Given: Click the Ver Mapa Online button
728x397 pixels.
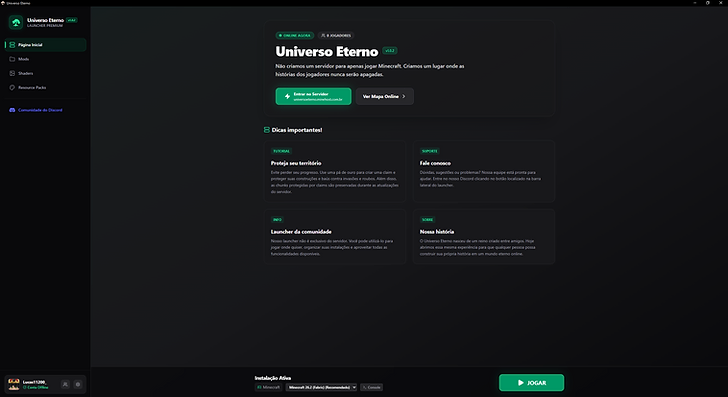Looking at the screenshot, I should tap(384, 96).
